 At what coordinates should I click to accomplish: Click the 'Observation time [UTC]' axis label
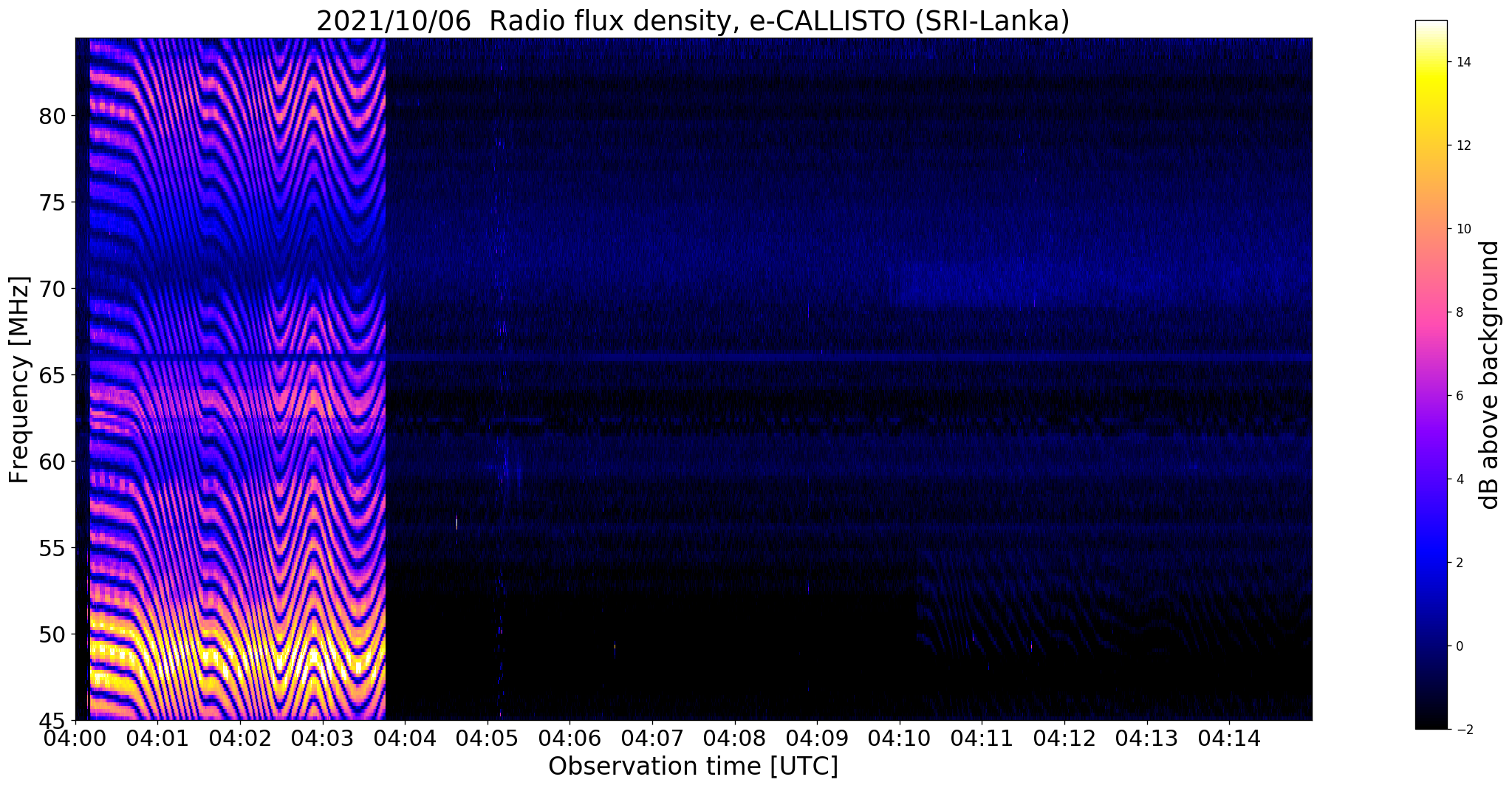coord(693,767)
